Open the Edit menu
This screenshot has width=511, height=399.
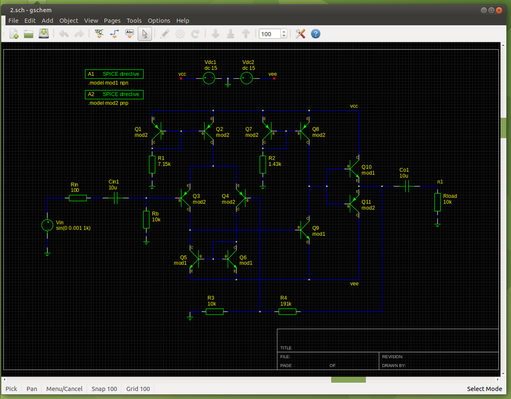point(30,20)
